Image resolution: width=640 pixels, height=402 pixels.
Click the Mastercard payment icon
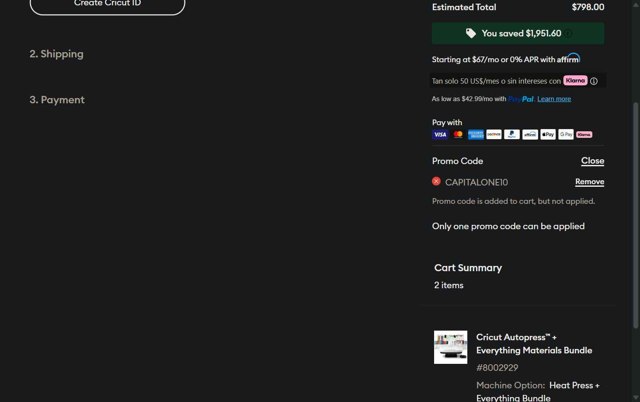pyautogui.click(x=458, y=134)
